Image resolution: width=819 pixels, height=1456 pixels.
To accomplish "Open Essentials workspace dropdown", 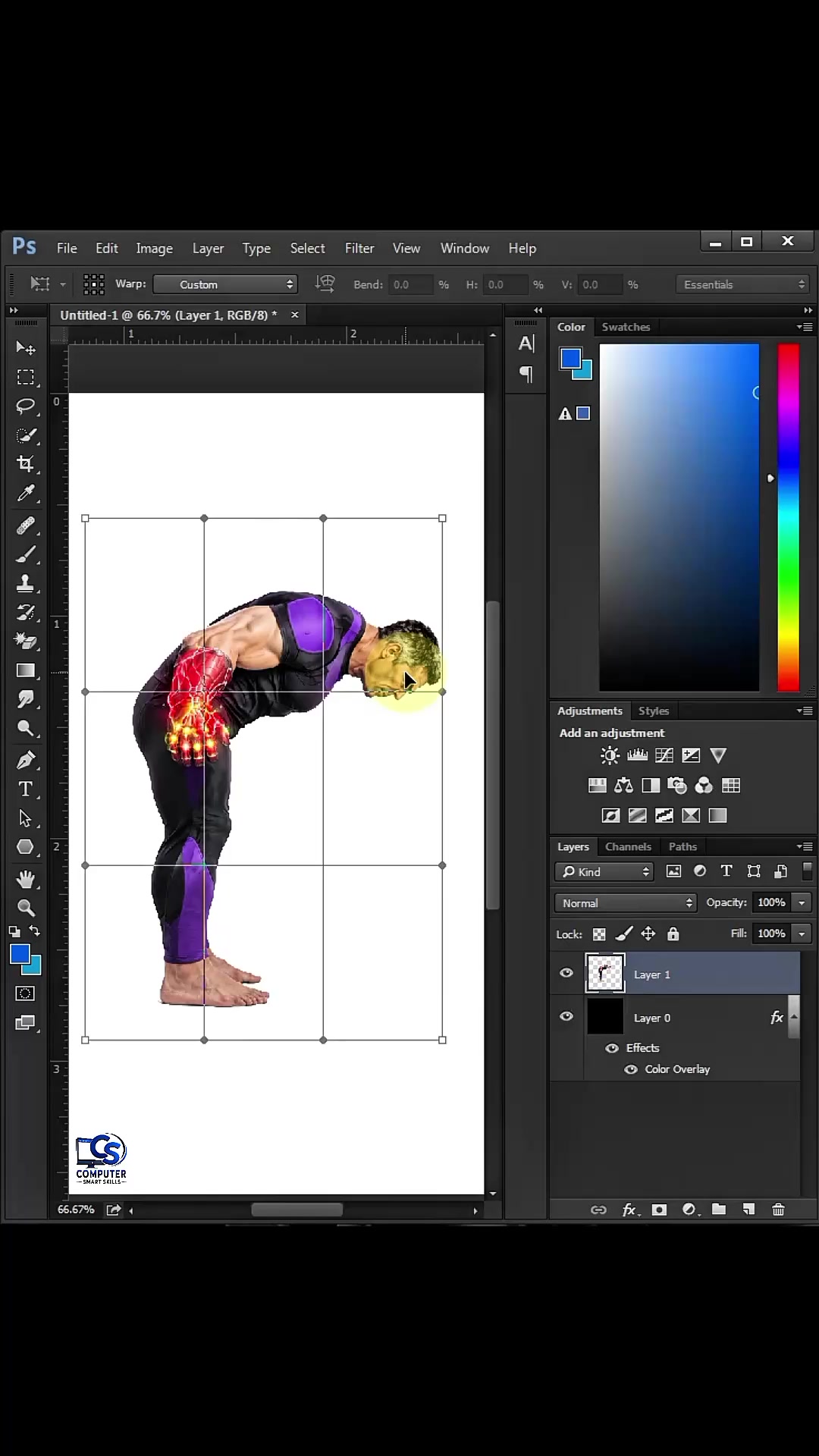I will 742,284.
